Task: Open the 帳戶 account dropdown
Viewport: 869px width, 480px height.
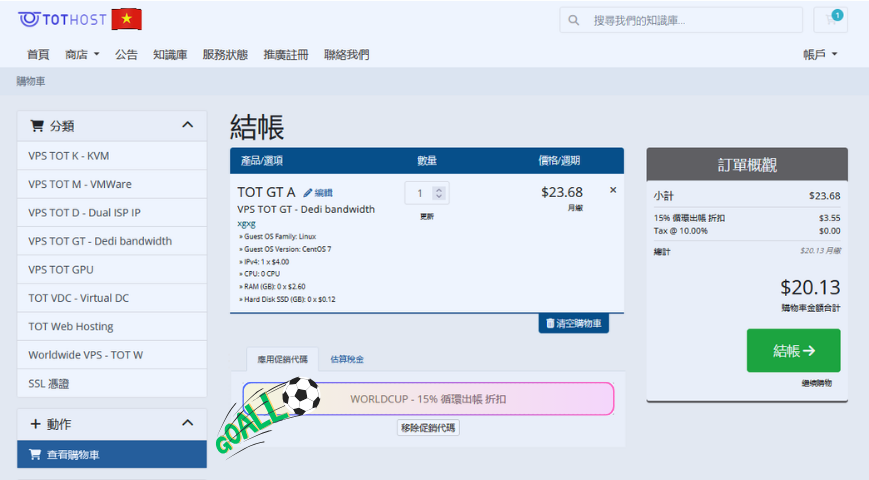Action: point(820,54)
